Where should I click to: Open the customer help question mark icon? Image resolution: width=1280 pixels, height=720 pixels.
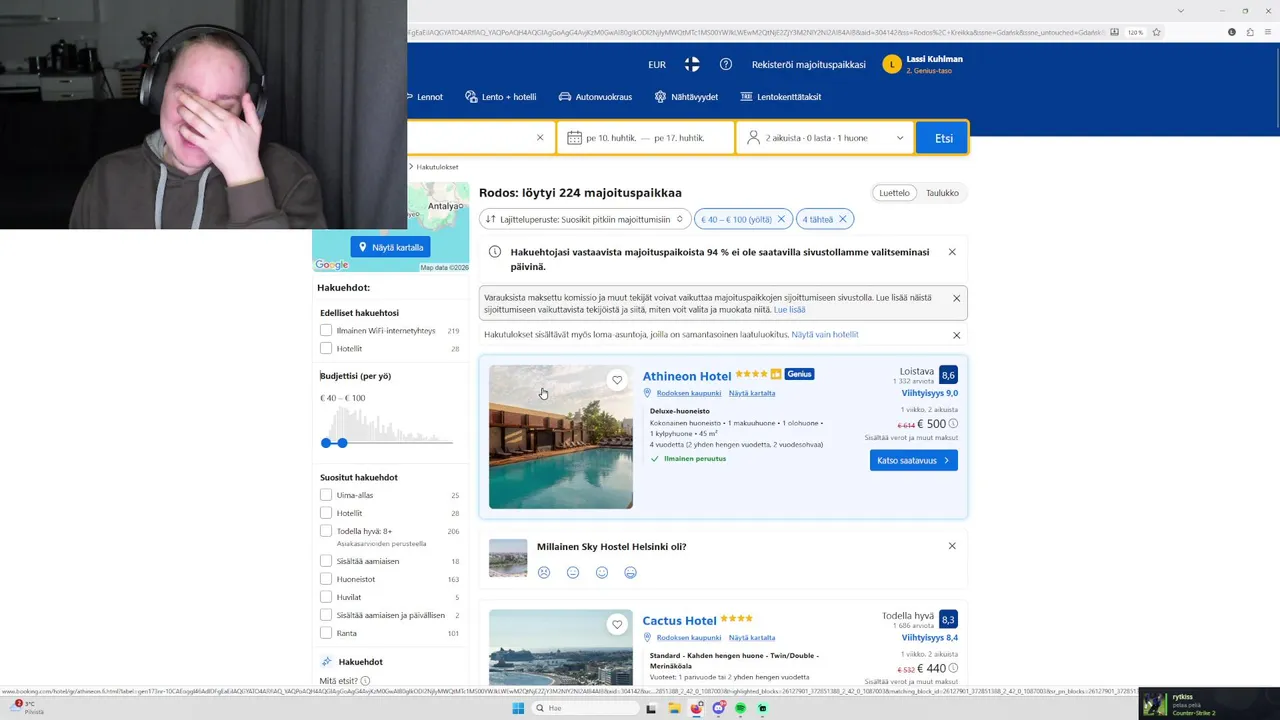pos(726,65)
